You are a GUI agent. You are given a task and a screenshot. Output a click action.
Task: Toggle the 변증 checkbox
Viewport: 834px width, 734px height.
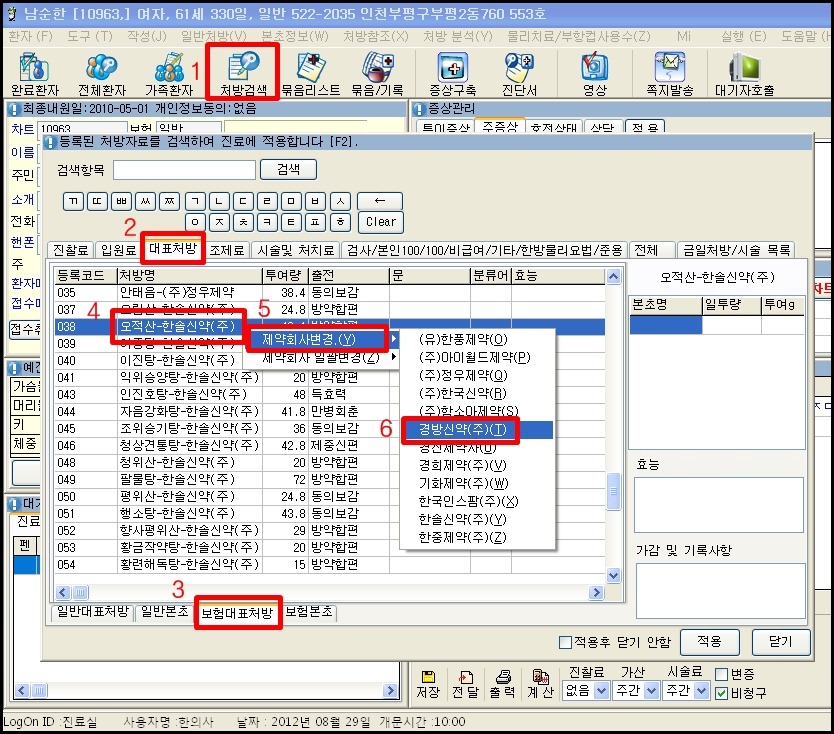(722, 673)
